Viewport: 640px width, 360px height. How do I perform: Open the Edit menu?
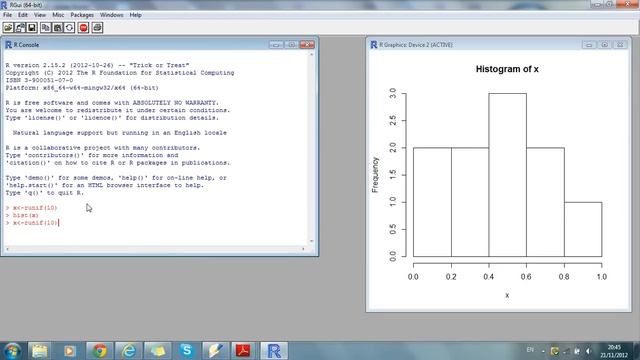click(23, 15)
